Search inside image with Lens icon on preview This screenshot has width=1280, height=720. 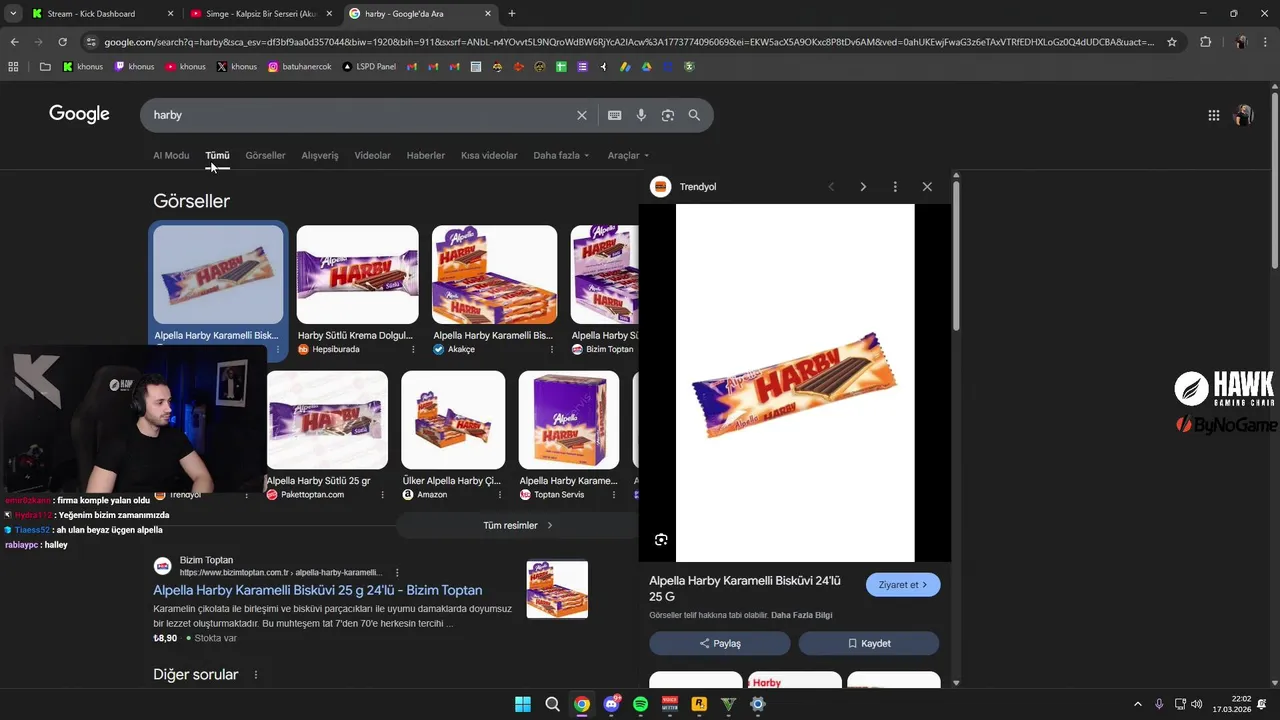tap(661, 540)
